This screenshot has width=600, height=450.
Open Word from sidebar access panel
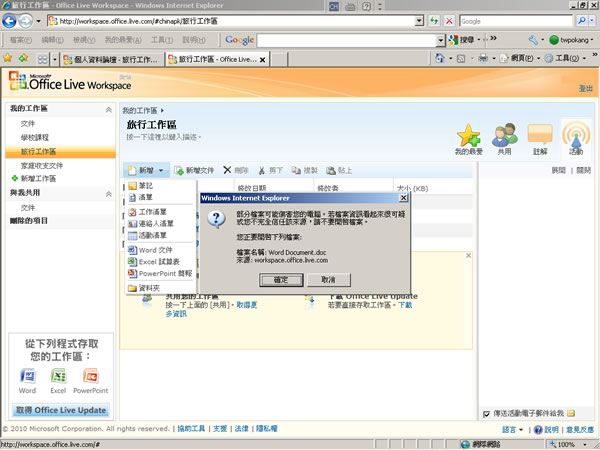27,381
